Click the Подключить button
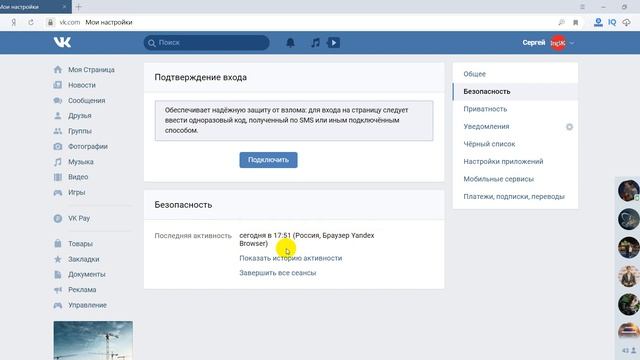 pyautogui.click(x=268, y=160)
